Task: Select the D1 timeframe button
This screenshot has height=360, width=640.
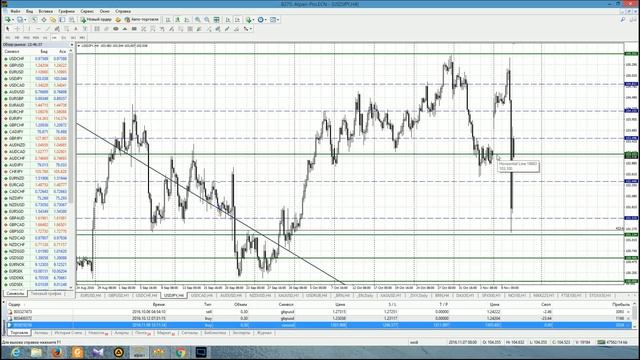Action: 63,38
